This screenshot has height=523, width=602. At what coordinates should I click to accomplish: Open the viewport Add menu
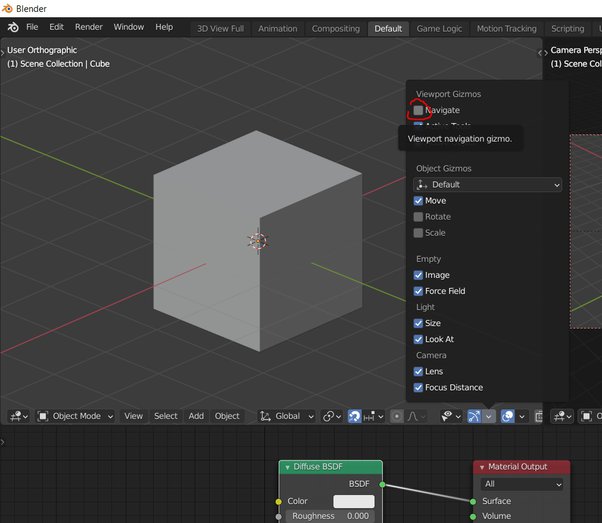(196, 416)
